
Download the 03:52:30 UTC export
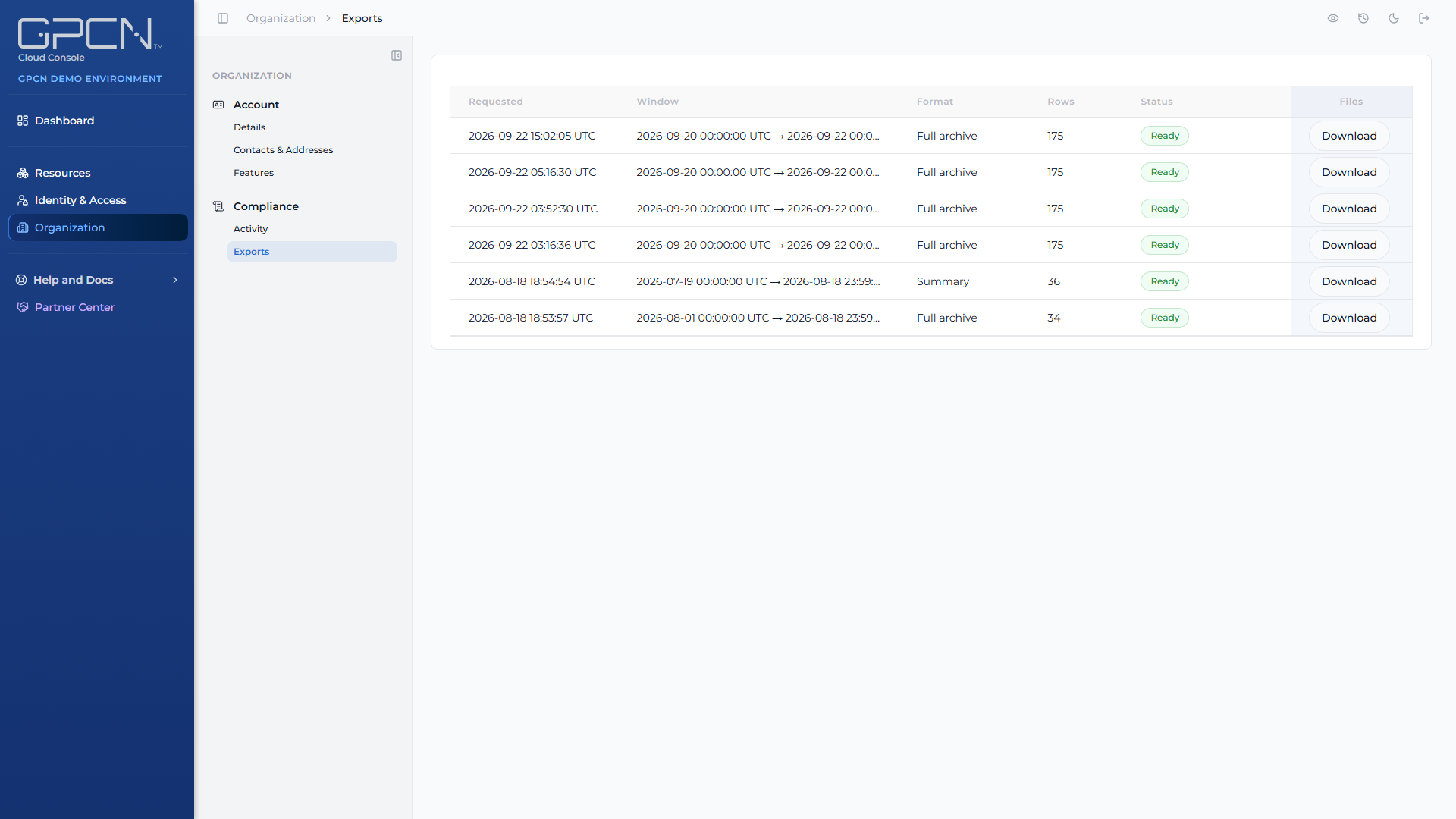1349,209
